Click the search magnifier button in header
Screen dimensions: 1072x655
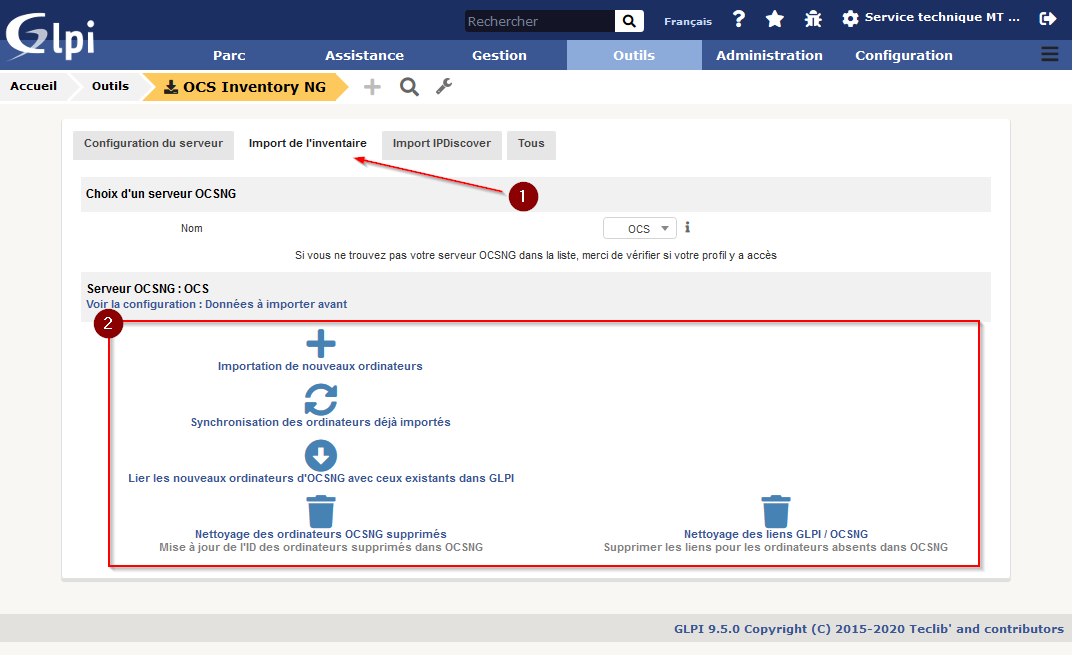point(629,21)
